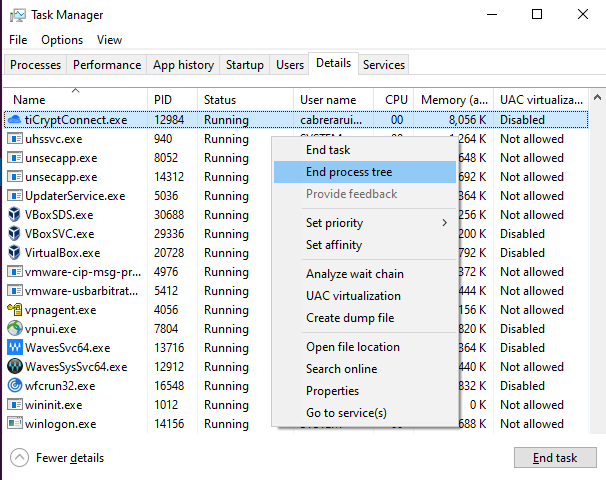This screenshot has height=480, width=606.
Task: Click the vpnagent.exe padlock icon
Action: 15,310
